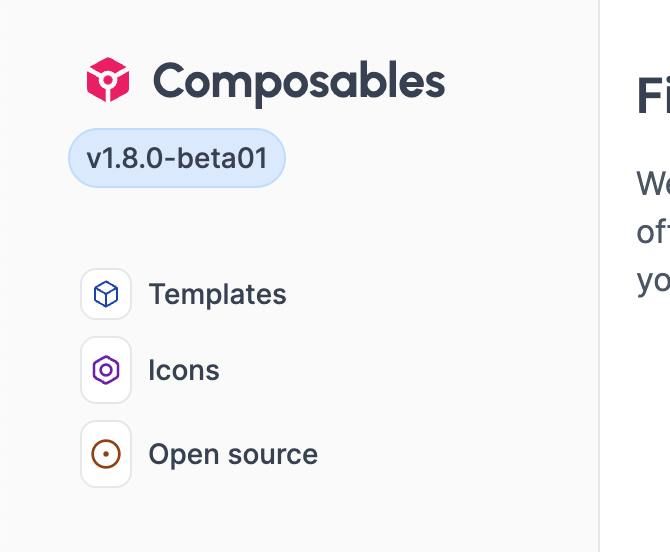Image resolution: width=670 pixels, height=552 pixels.
Task: Click the pink Composables cube logo
Action: 108,80
